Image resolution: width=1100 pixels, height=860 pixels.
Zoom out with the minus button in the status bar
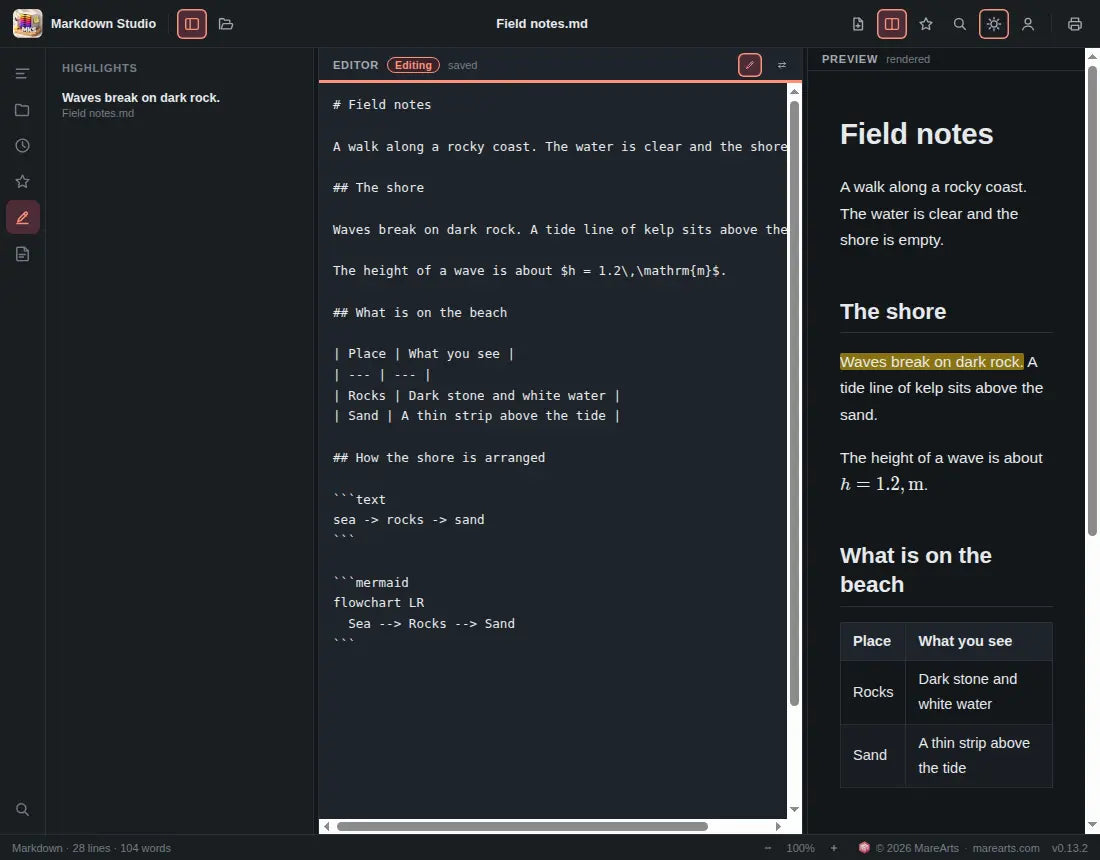point(767,848)
